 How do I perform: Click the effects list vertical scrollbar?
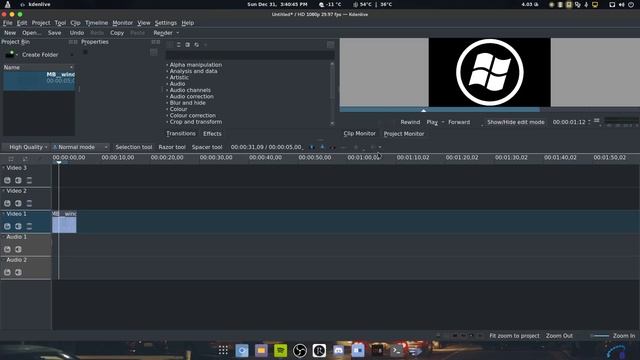(x=332, y=94)
